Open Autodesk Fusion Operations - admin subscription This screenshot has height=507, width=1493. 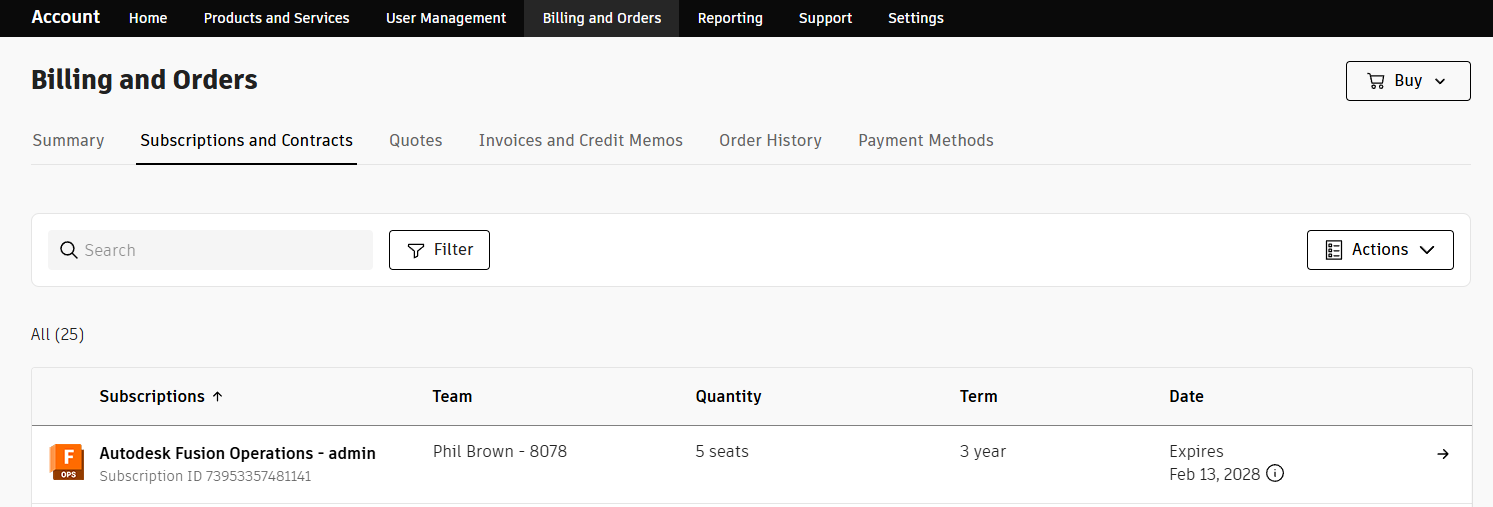point(237,454)
